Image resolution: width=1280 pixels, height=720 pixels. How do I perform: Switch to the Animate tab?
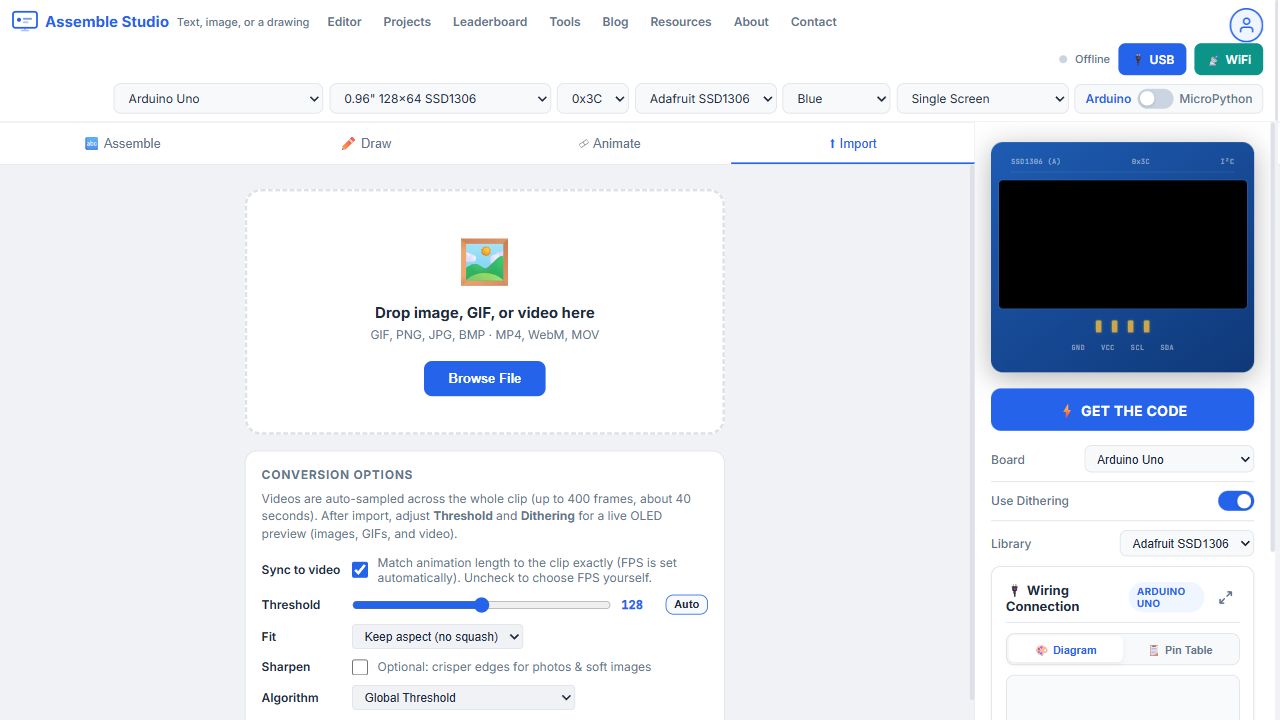[x=609, y=143]
